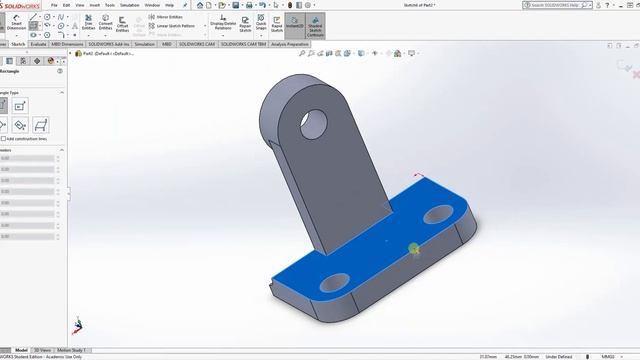Image resolution: width=640 pixels, height=360 pixels.
Task: Open the Window menu
Action: [x=152, y=5]
